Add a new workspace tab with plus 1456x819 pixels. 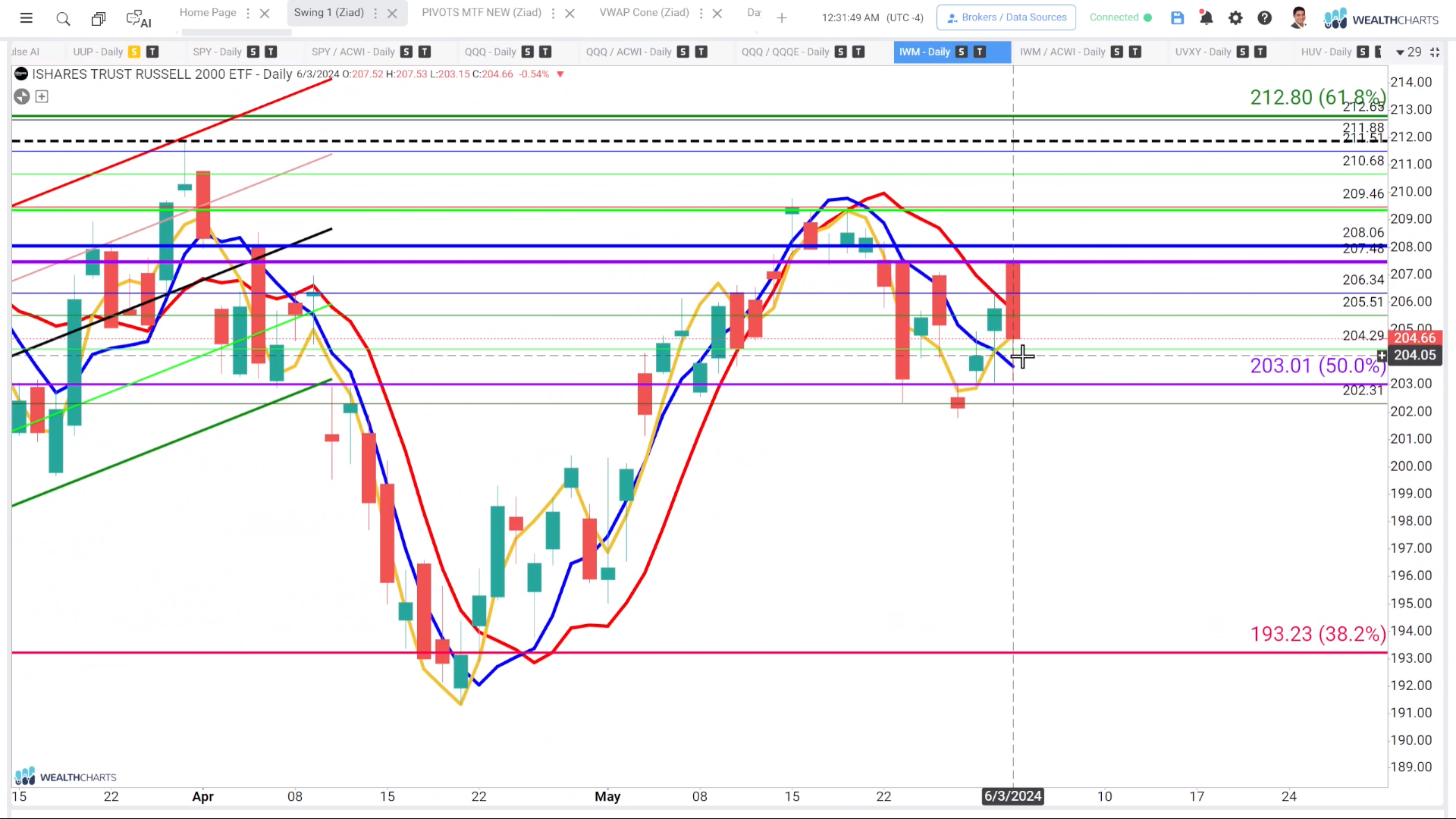tap(782, 17)
